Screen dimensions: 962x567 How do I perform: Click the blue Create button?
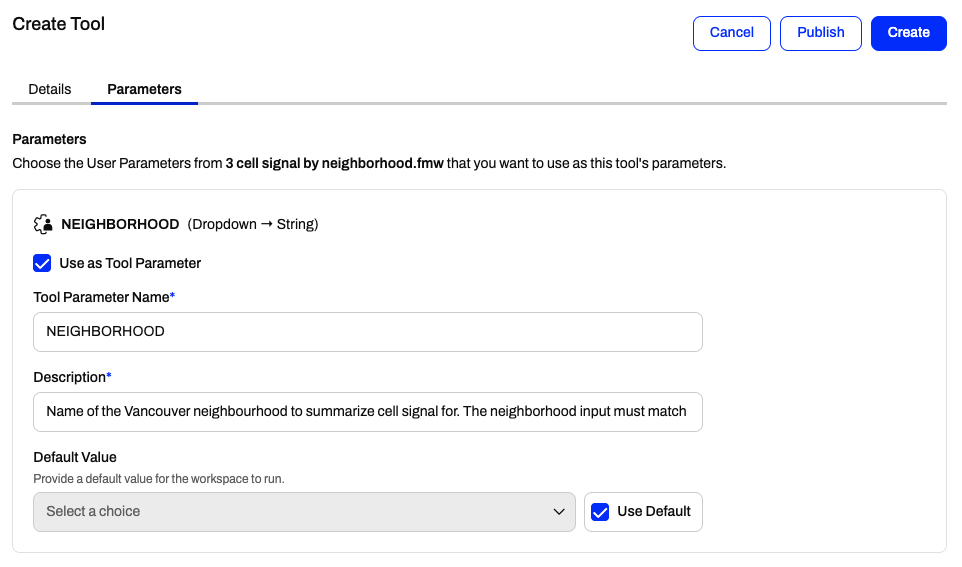[x=908, y=33]
